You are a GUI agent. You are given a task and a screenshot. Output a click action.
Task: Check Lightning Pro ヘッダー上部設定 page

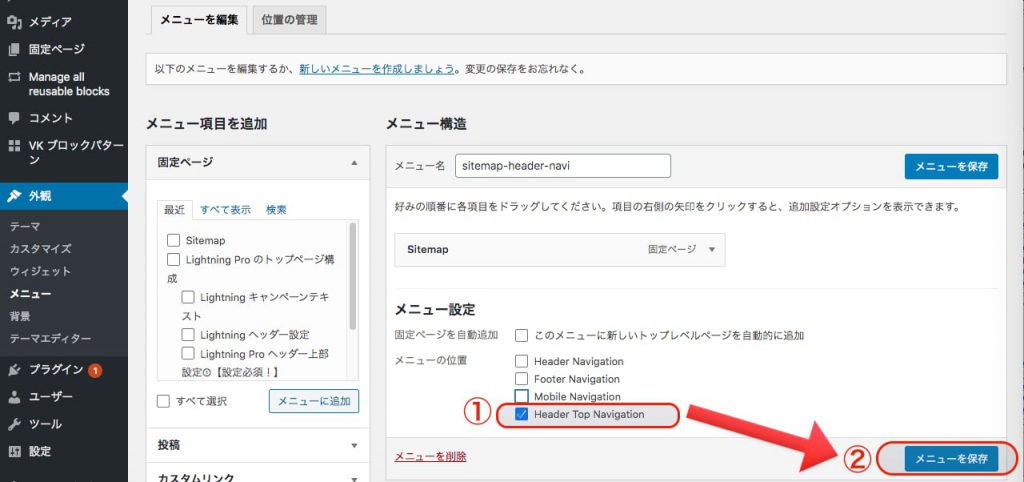point(188,354)
